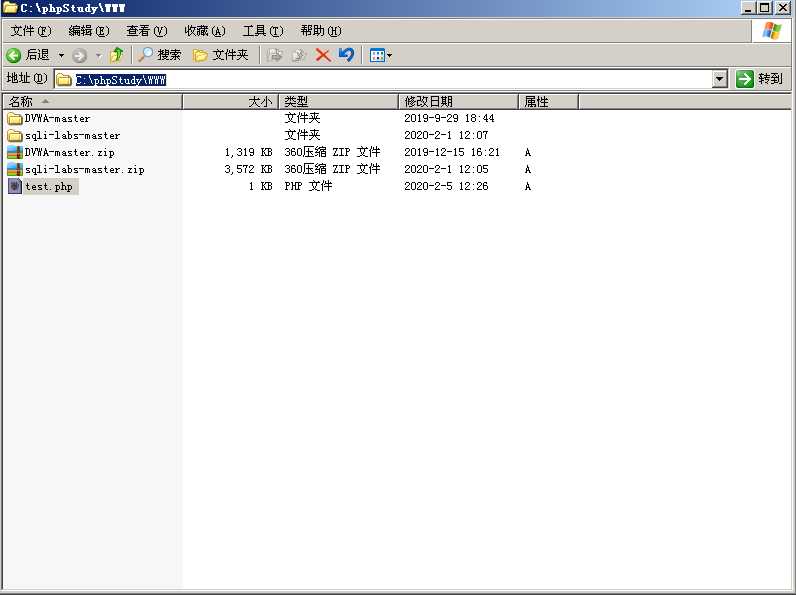796x595 pixels.
Task: Click the address bar path field
Action: (x=391, y=79)
